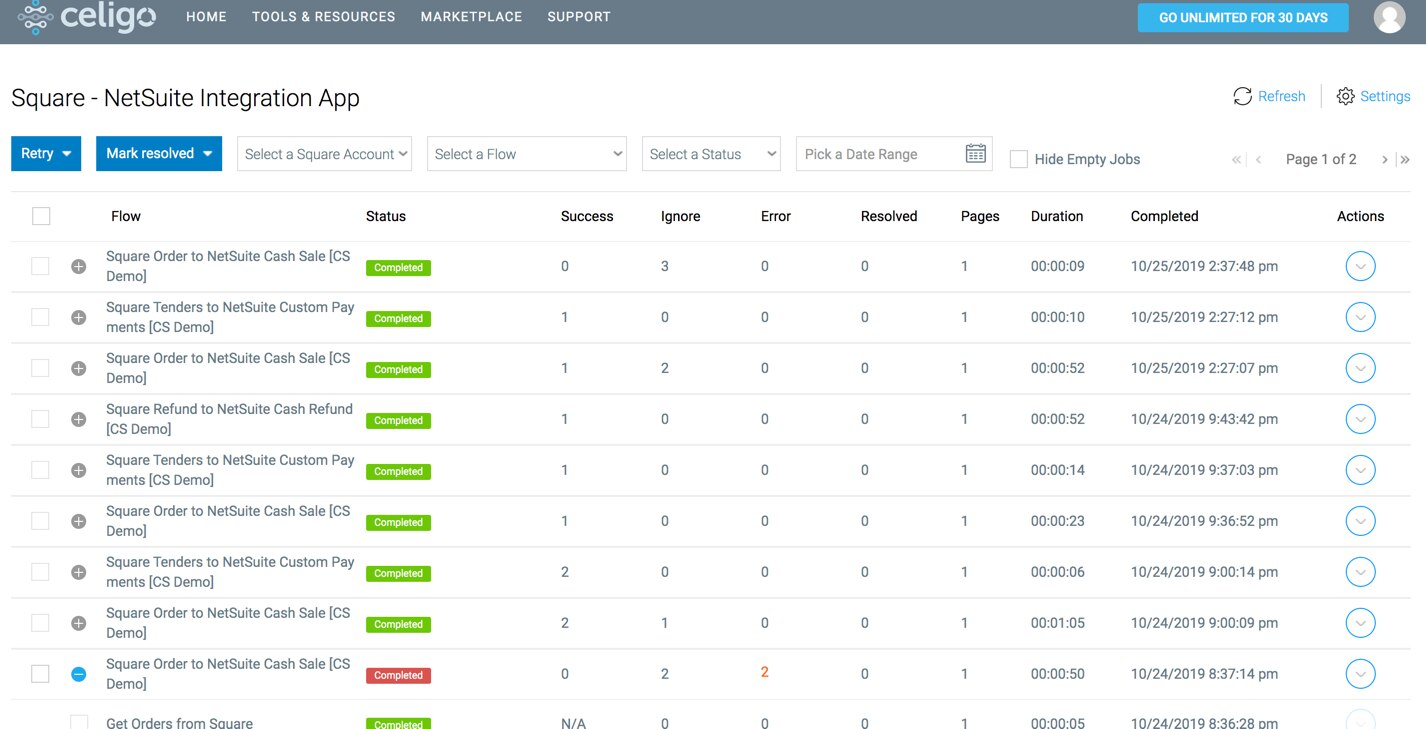1426x729 pixels.
Task: Click the orange error count 2
Action: 765,672
